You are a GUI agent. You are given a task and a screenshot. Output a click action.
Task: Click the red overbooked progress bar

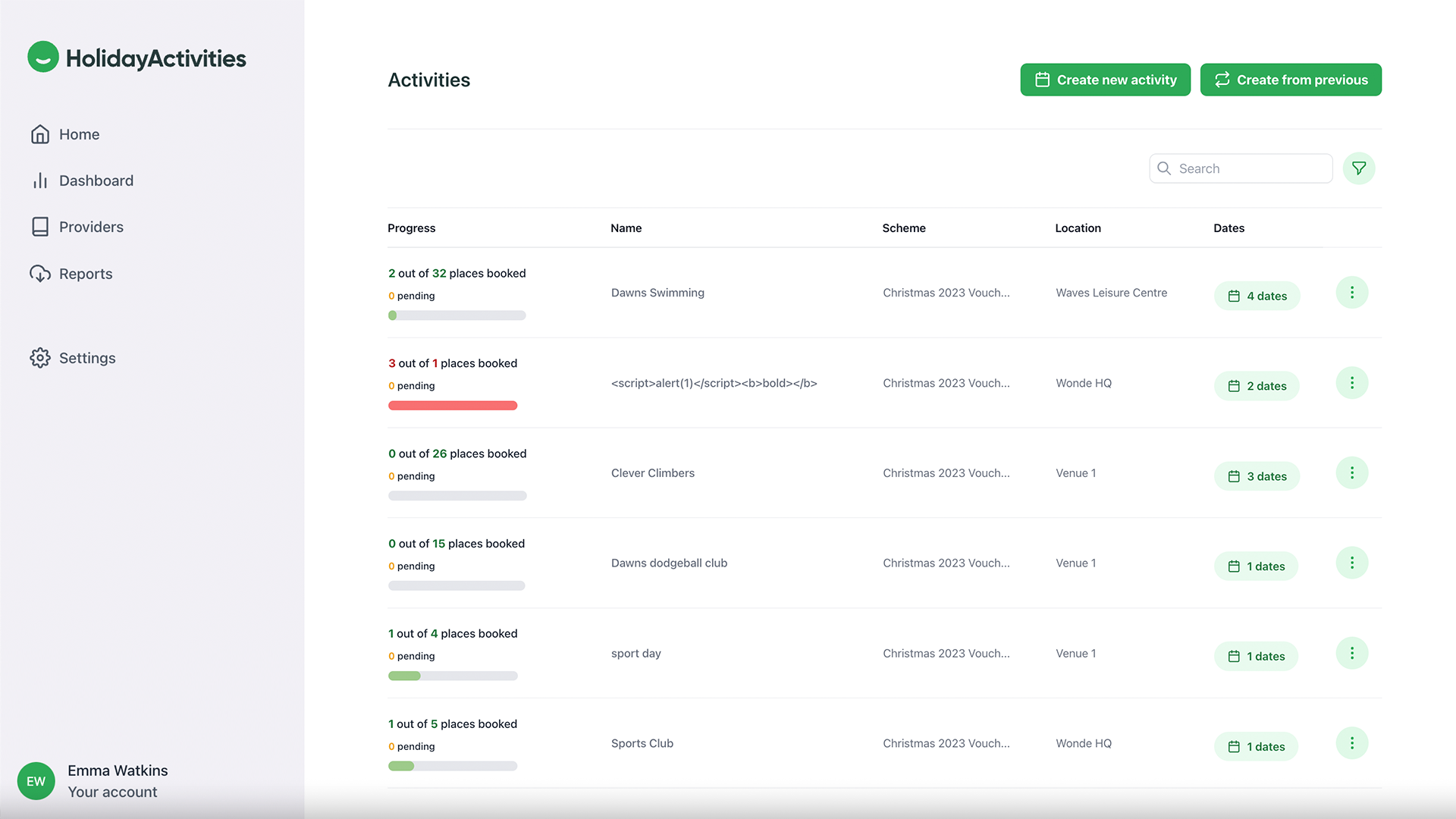coord(453,406)
